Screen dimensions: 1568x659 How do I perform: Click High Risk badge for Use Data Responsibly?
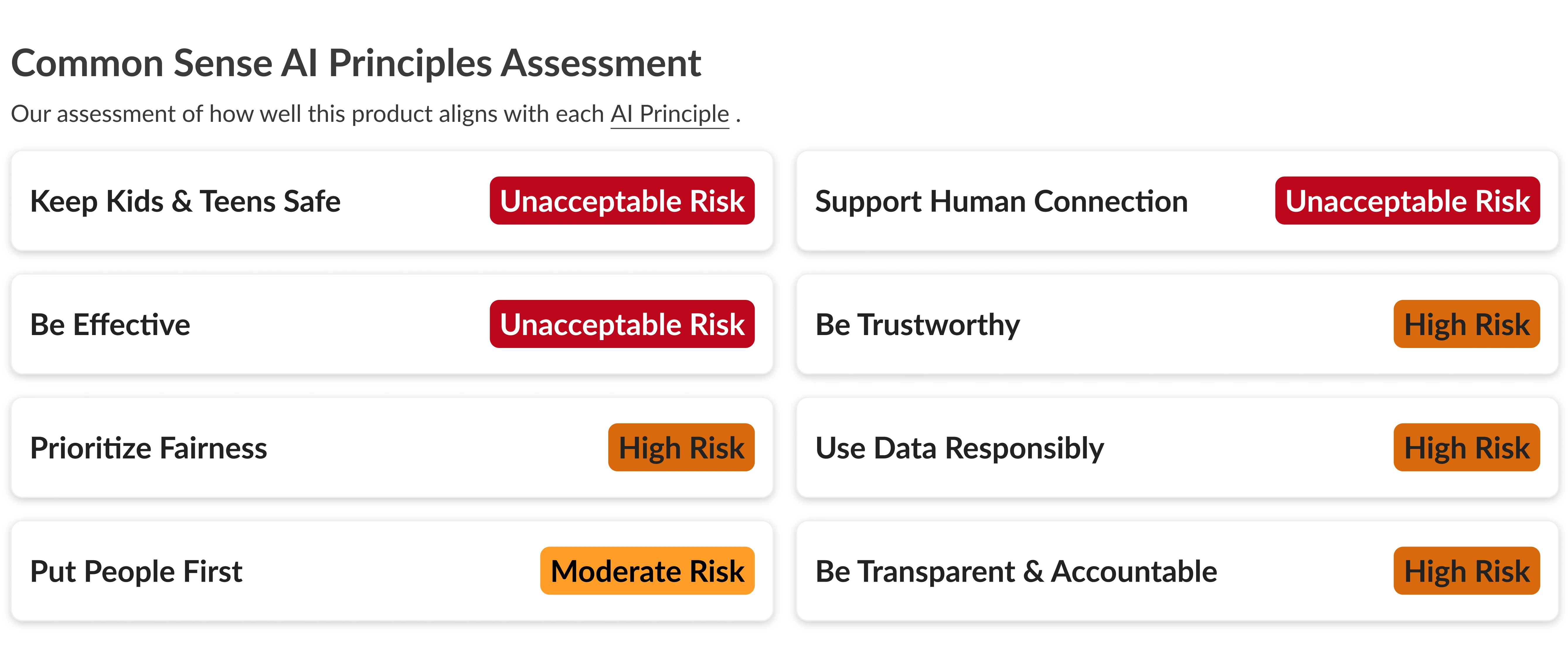1467,448
